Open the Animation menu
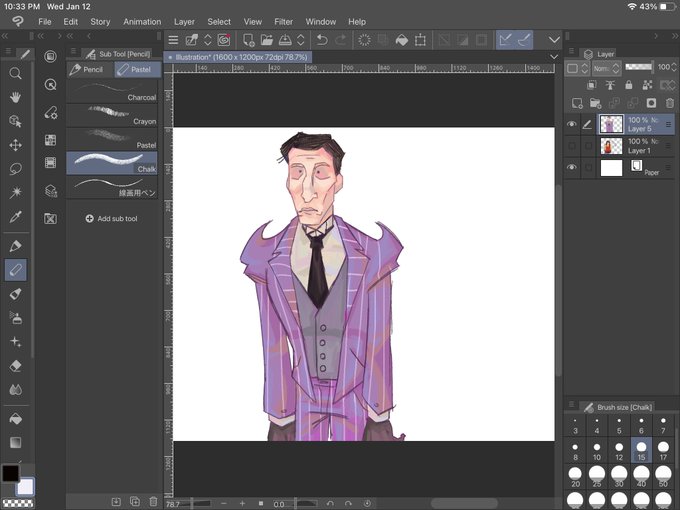680x510 pixels. (x=142, y=22)
